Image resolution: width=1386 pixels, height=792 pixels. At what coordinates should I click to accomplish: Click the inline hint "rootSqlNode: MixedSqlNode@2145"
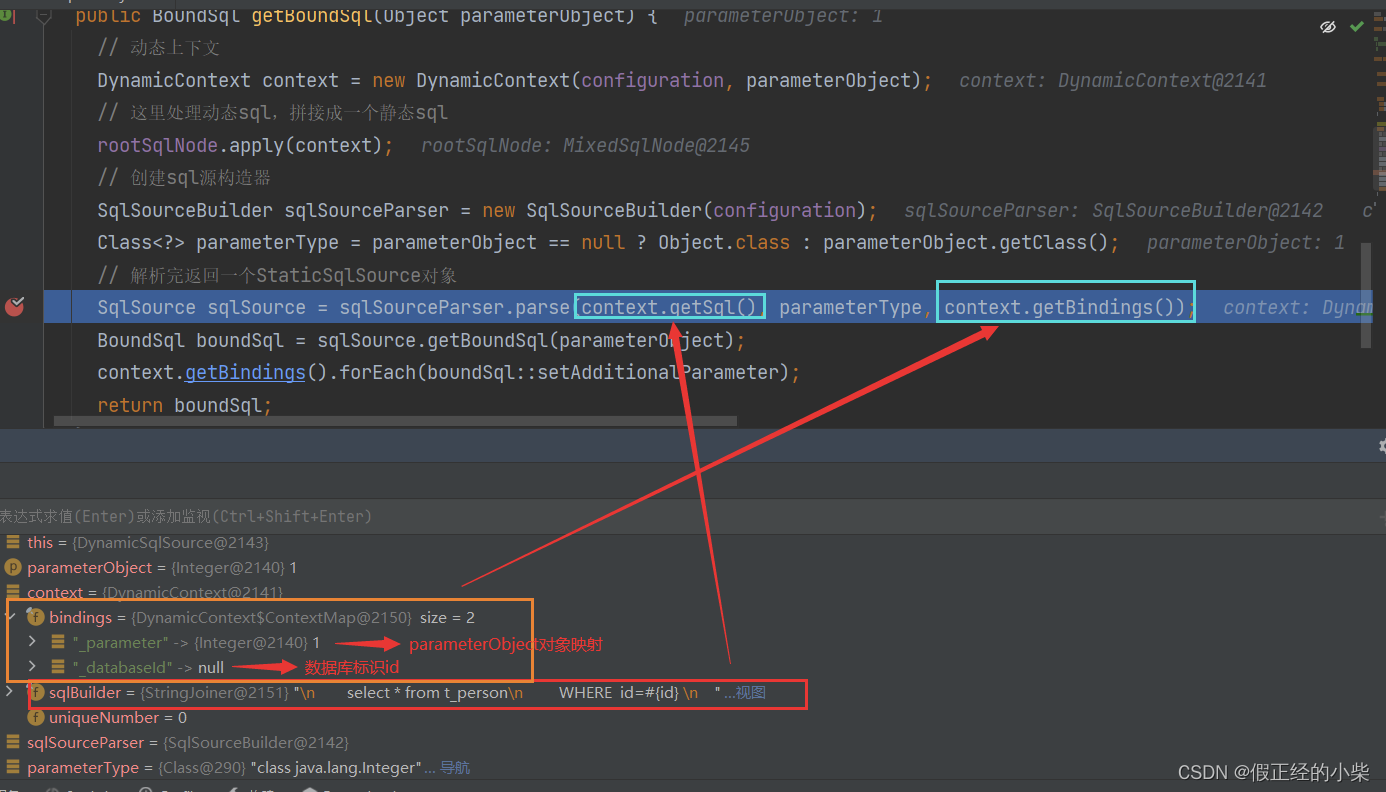click(x=585, y=145)
